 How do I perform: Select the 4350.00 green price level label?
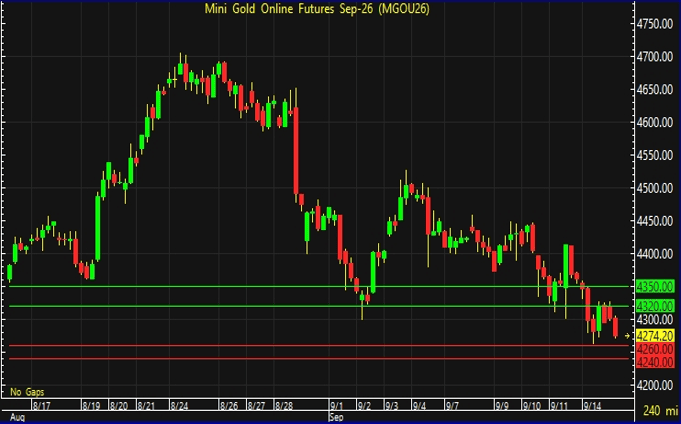click(x=655, y=287)
